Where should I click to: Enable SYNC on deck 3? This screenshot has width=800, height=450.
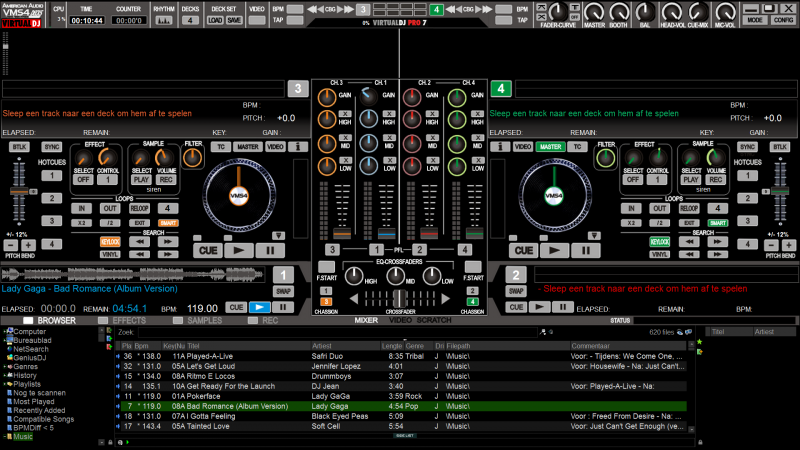click(x=52, y=147)
